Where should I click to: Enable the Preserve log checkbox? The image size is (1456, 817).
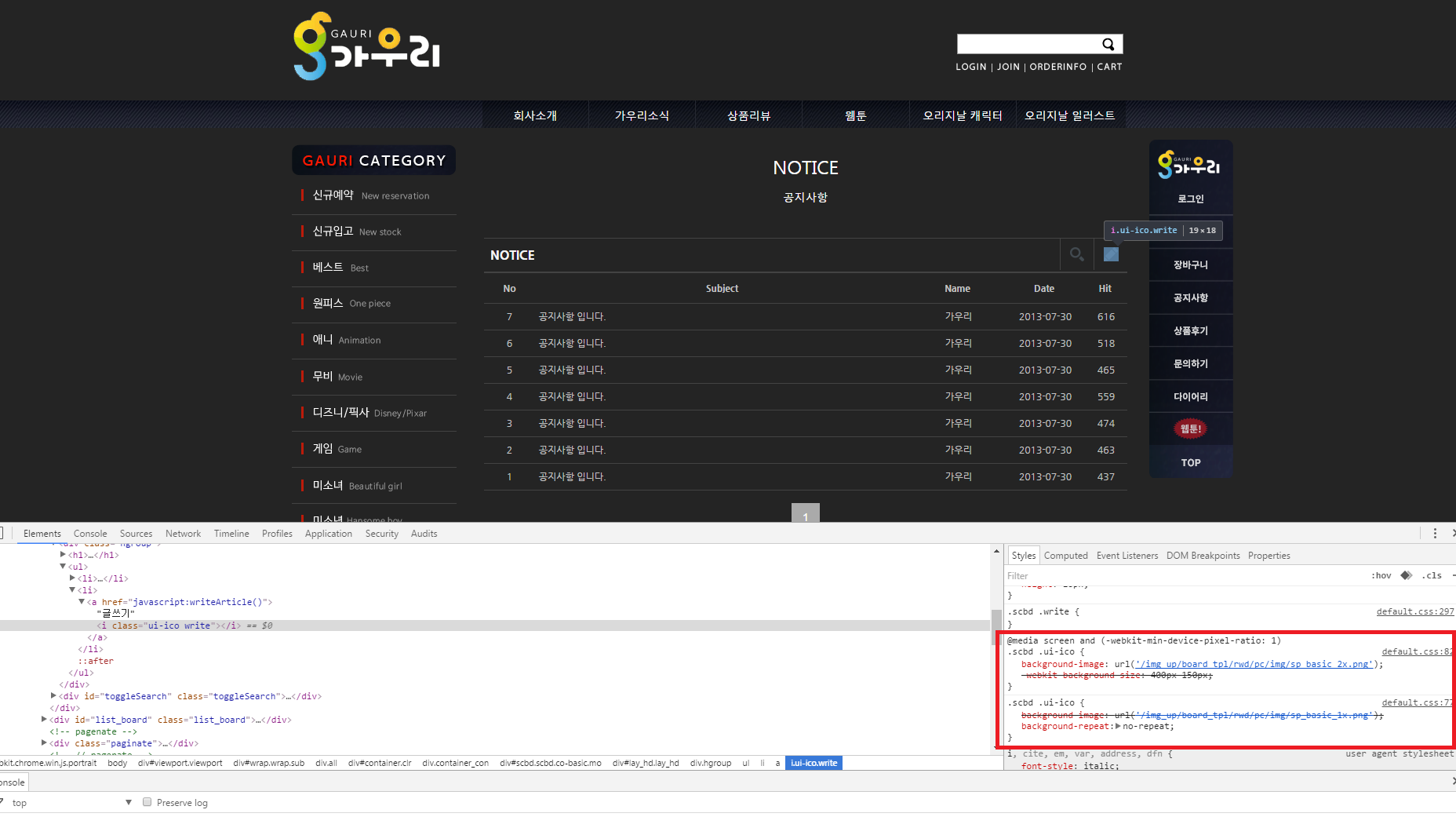tap(147, 802)
